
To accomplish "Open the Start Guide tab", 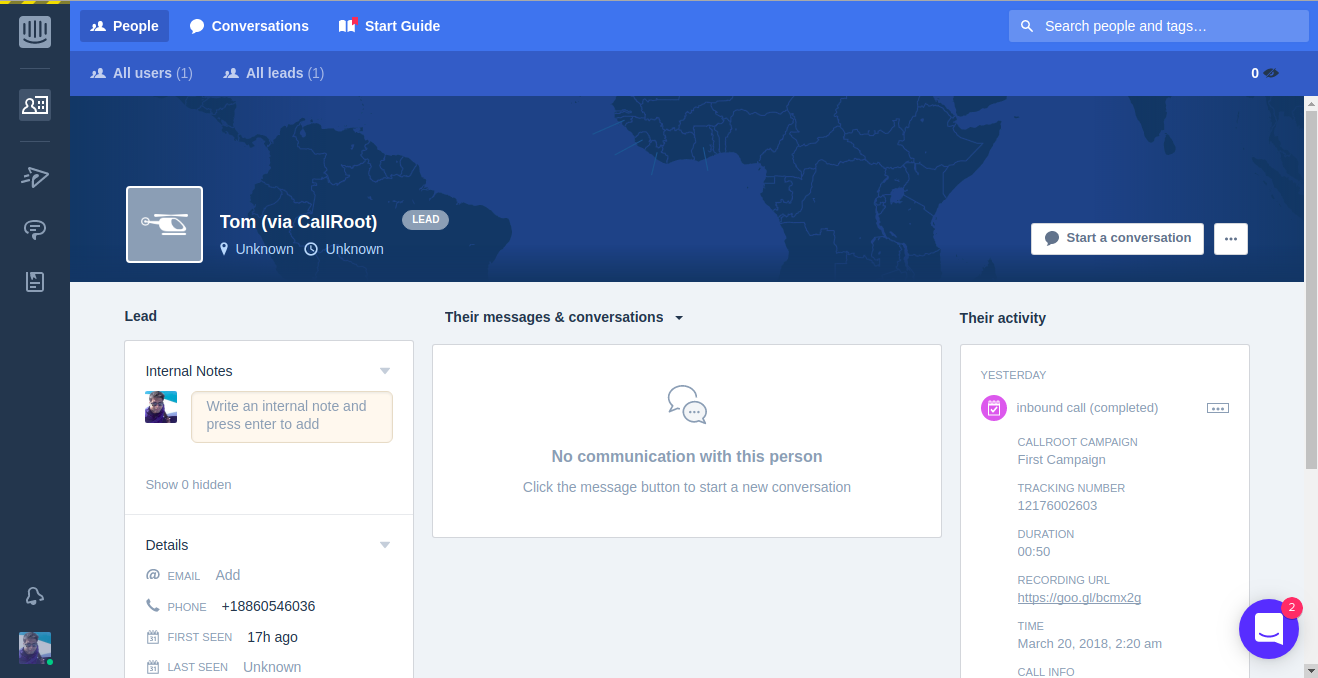I will [x=390, y=26].
